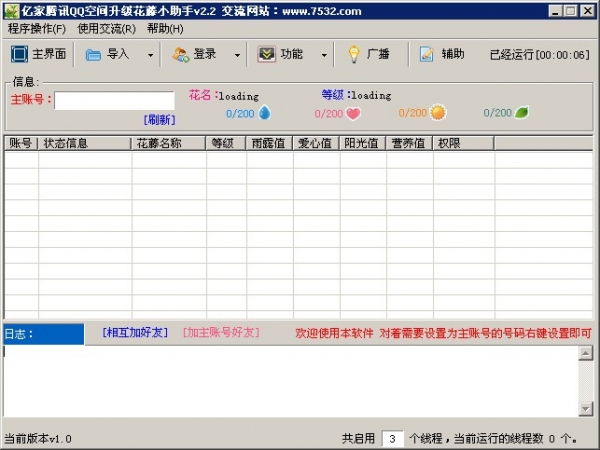Click the pink 0/200 love value
600x450 pixels.
[x=328, y=114]
